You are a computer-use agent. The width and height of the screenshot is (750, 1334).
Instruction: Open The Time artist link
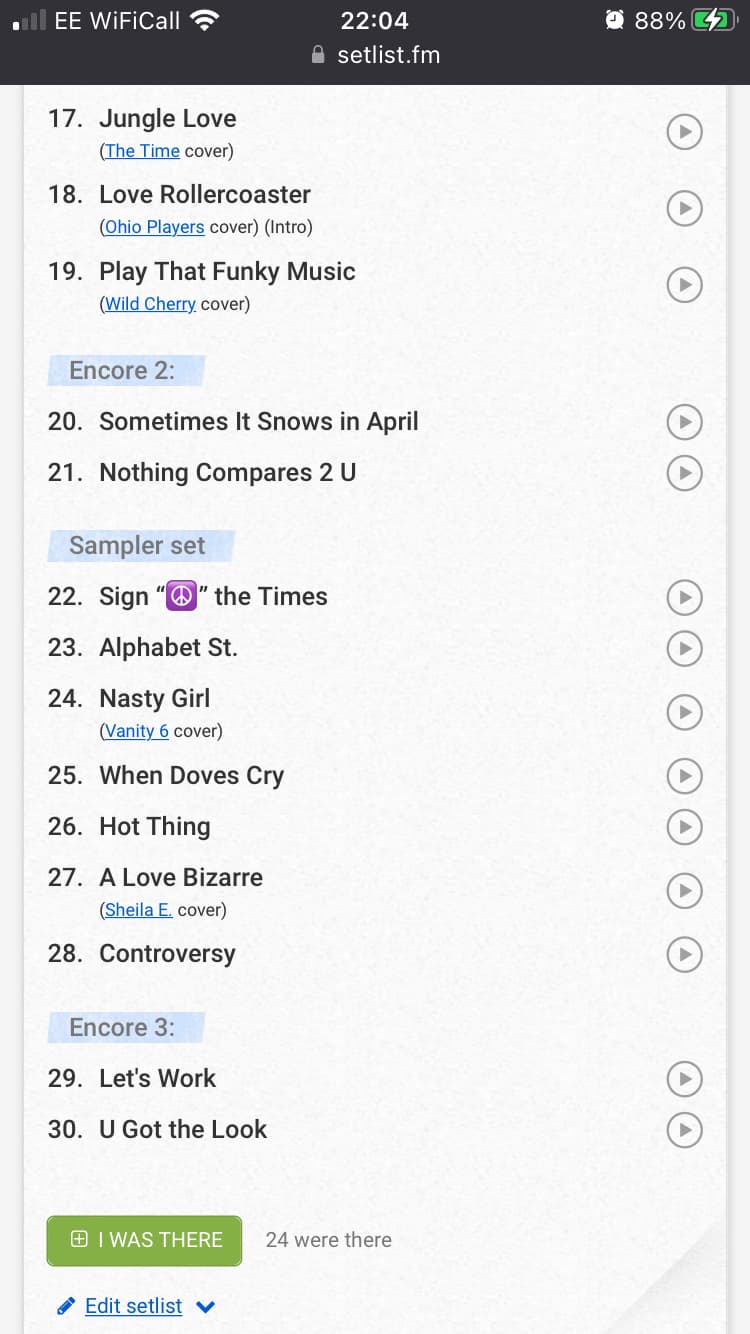142,151
